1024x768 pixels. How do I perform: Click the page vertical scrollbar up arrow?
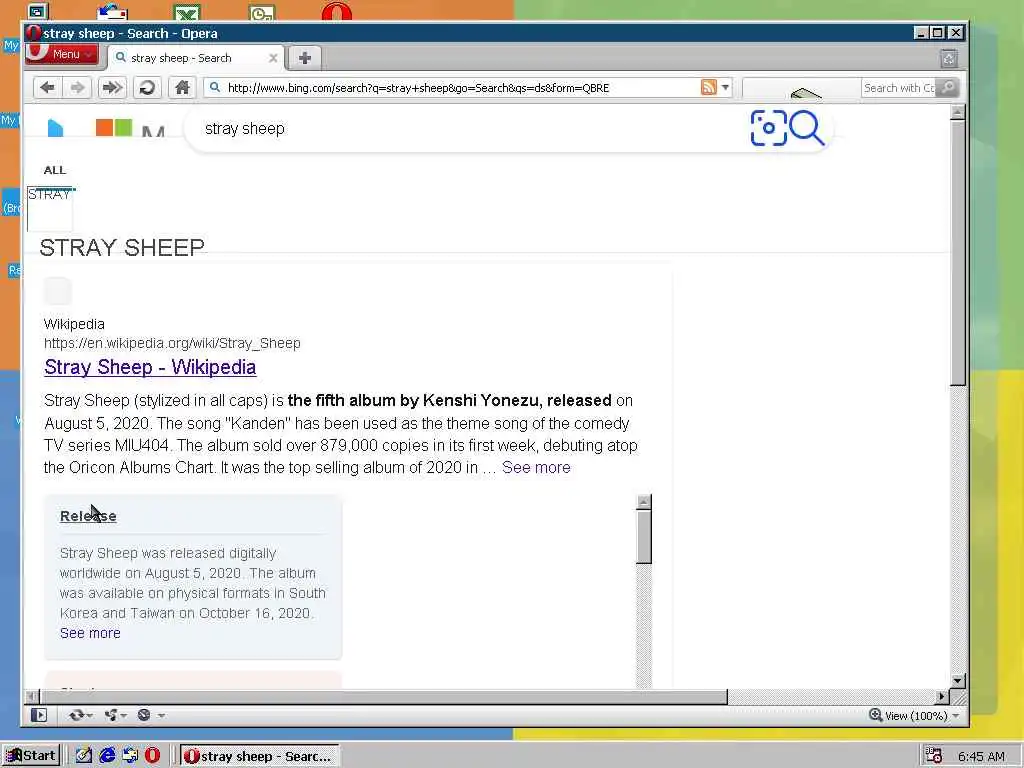click(957, 112)
